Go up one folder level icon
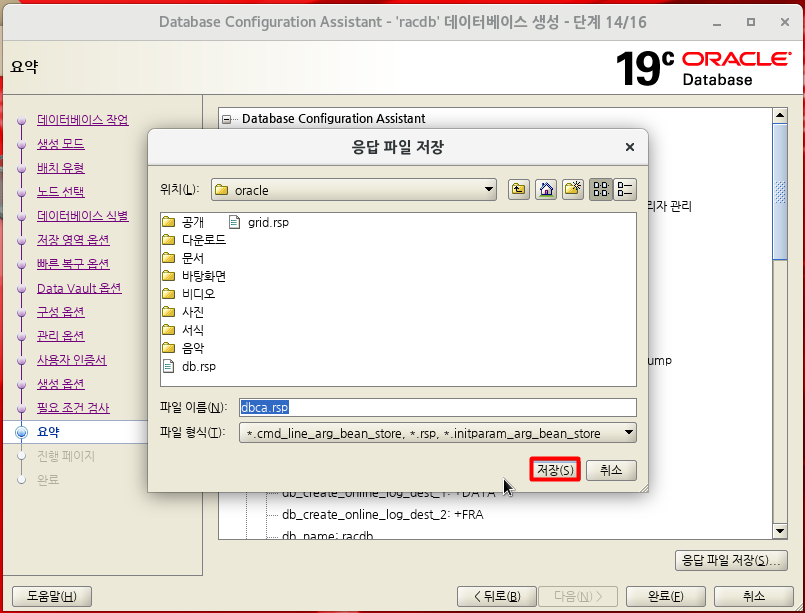The width and height of the screenshot is (805, 613). pyautogui.click(x=519, y=189)
